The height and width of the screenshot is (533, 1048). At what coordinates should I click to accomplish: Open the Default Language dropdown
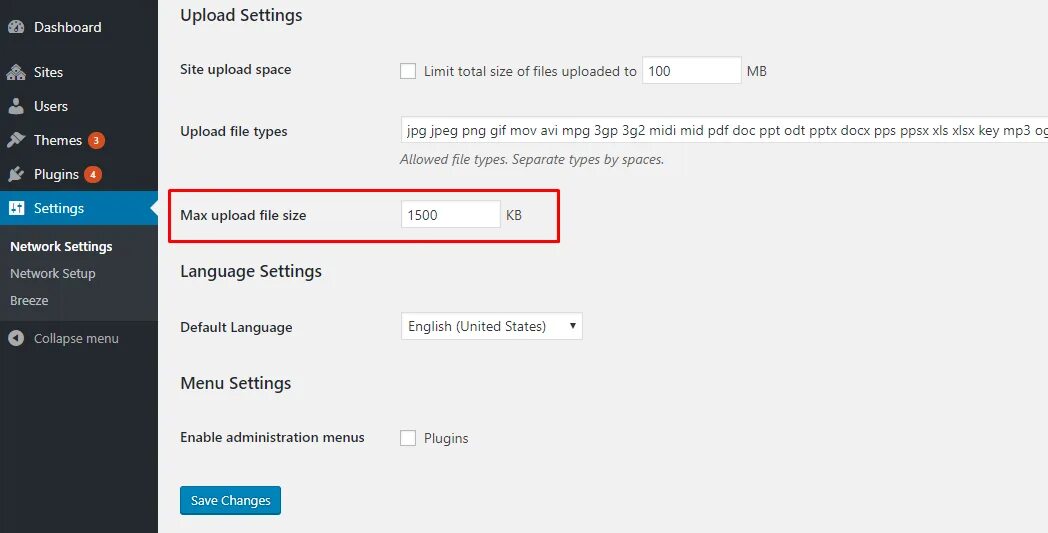pos(491,326)
